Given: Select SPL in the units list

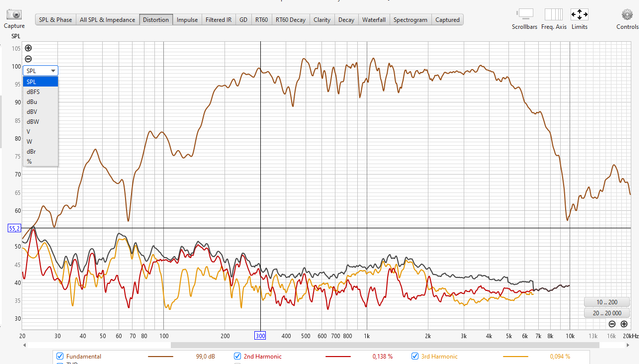Looking at the screenshot, I should (40, 82).
